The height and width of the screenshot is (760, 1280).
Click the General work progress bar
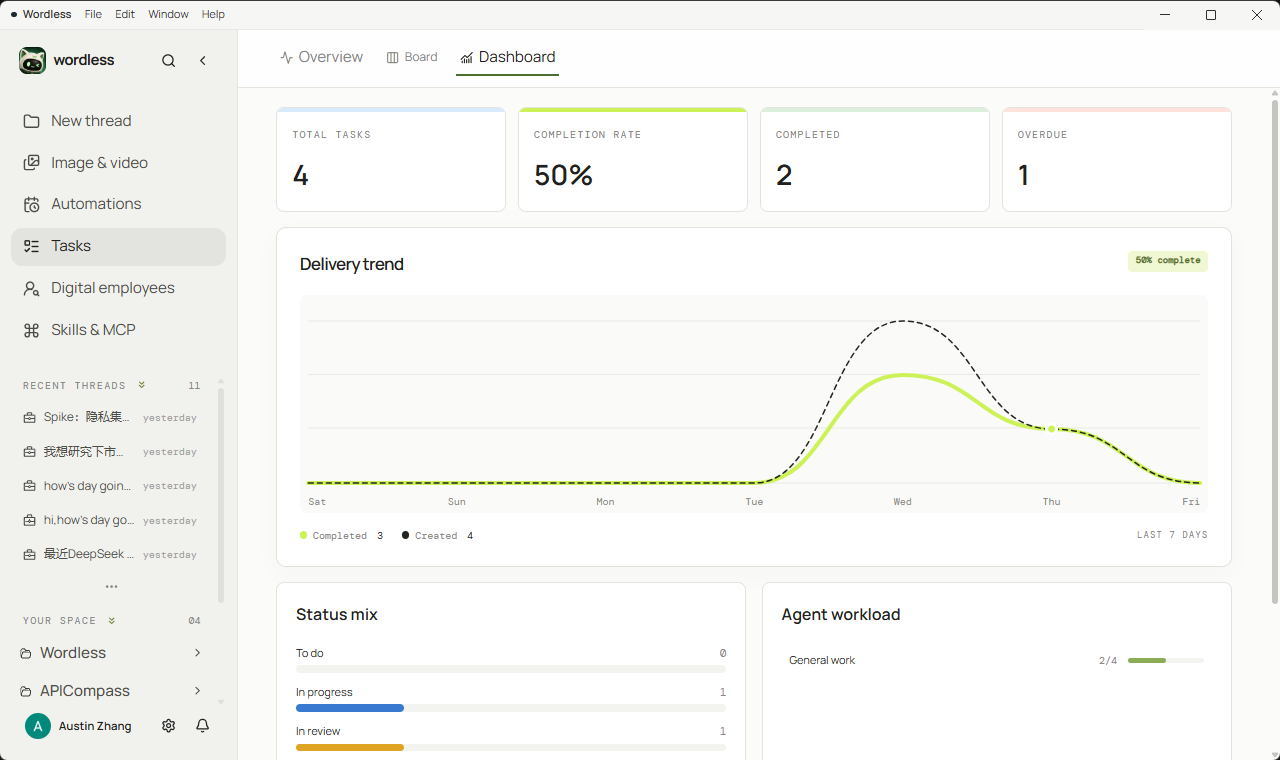click(1166, 661)
